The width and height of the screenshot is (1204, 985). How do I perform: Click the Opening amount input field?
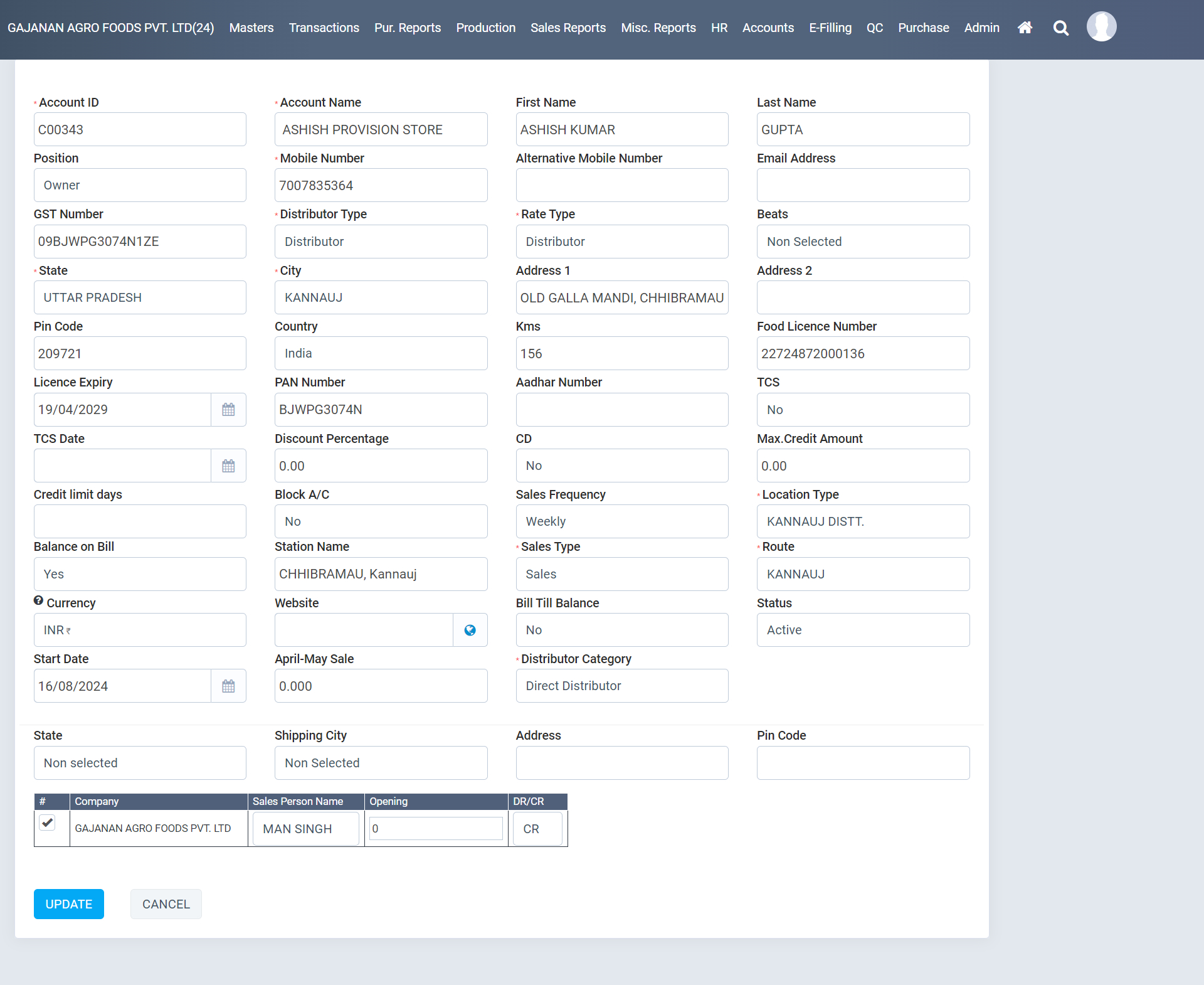pyautogui.click(x=436, y=829)
